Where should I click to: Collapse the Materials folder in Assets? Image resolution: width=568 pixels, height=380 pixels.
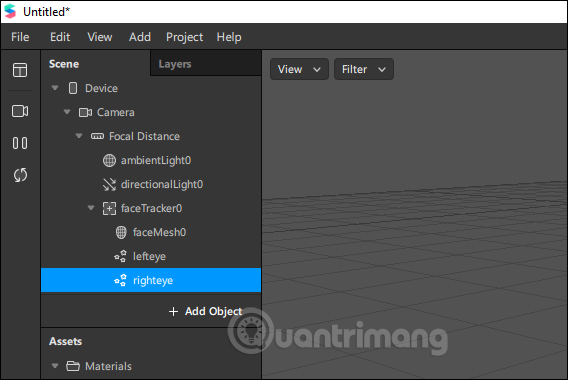tap(55, 366)
